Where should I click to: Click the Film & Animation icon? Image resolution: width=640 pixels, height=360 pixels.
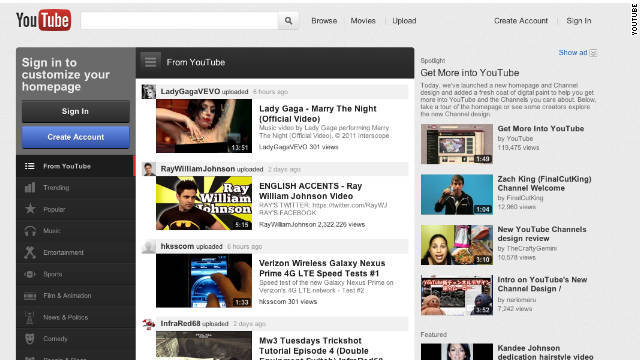point(30,296)
